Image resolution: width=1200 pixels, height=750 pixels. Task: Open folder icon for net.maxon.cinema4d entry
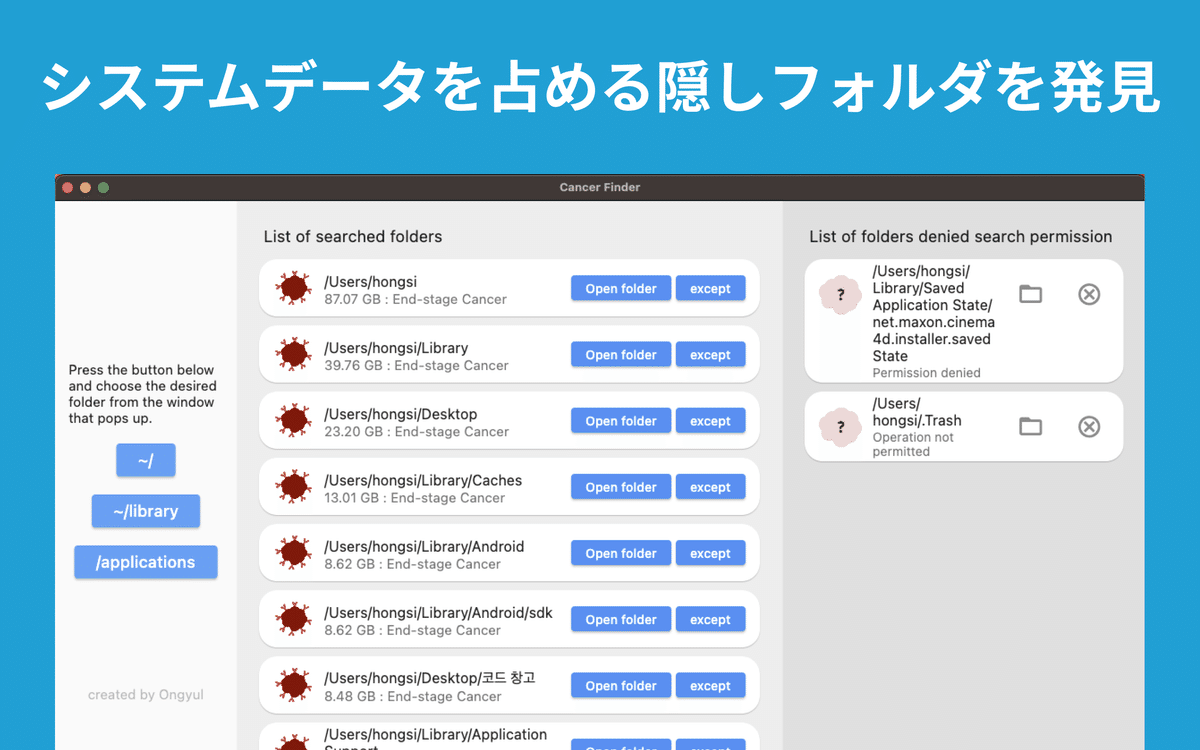click(x=1030, y=294)
